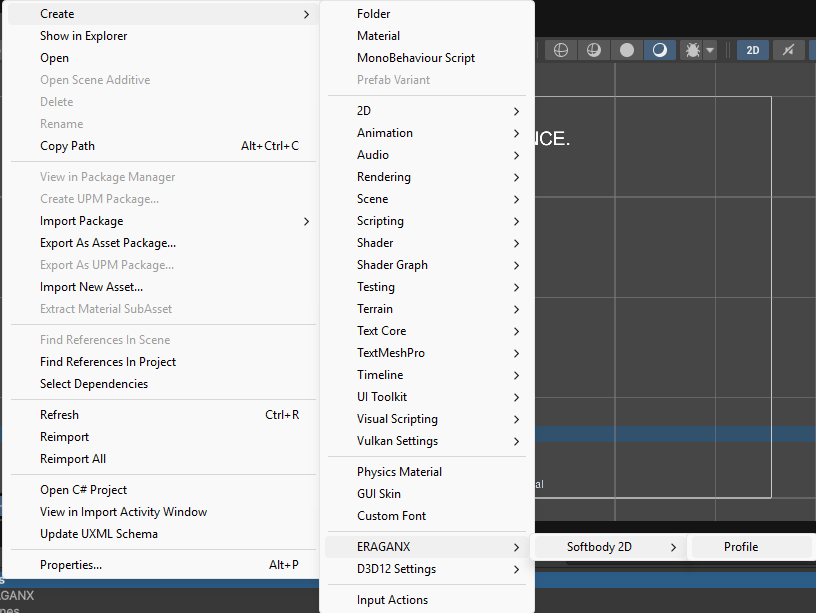
Task: Expand the Terrain submenu
Action: coord(427,309)
